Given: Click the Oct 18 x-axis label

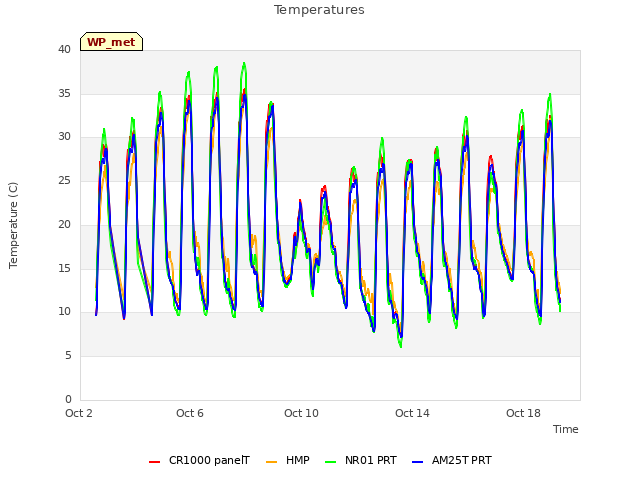Looking at the screenshot, I should point(523,413).
